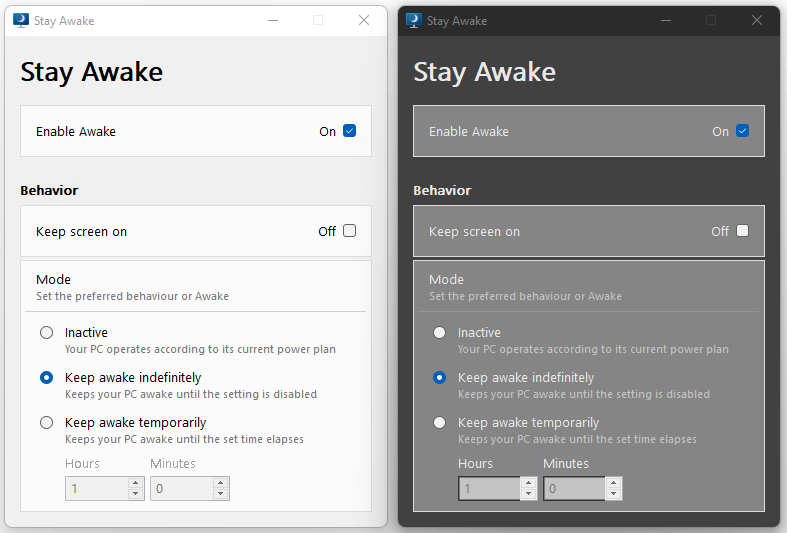Decrease Minutes value in light window
The image size is (787, 533).
pyautogui.click(x=220, y=494)
